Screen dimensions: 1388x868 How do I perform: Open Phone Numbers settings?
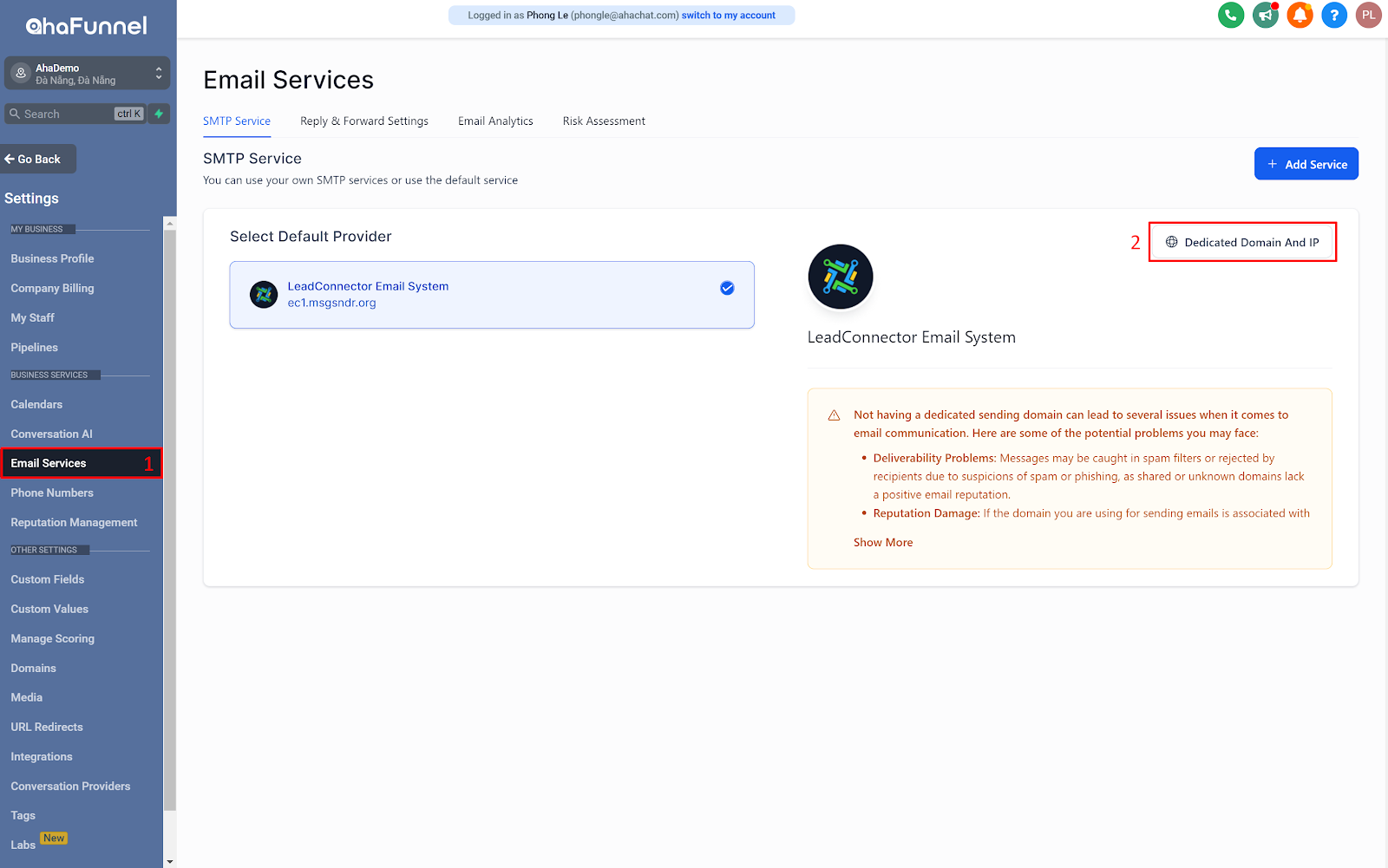52,493
